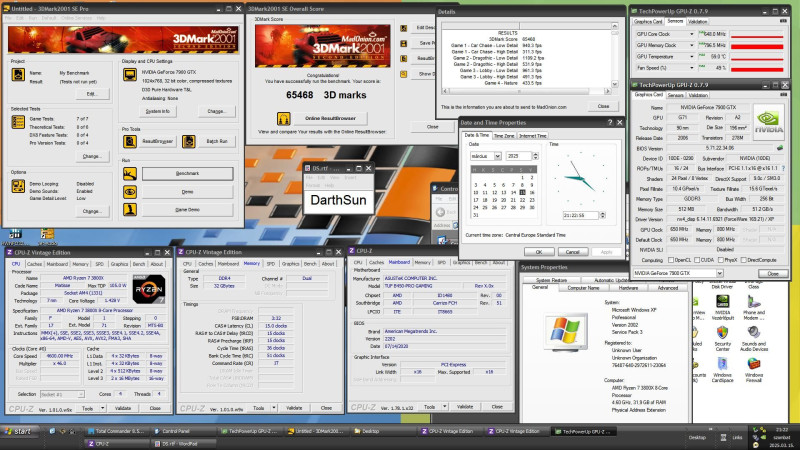Click the Project icon in 3DMark2001
The image size is (800, 450).
coord(18,74)
